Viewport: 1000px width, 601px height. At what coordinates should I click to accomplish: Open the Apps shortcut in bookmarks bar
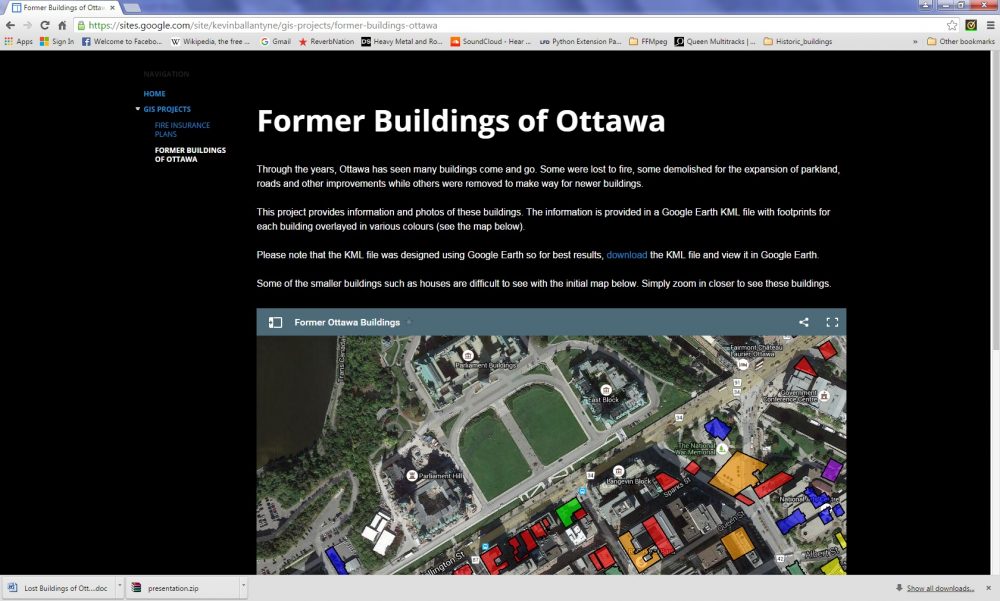click(19, 41)
